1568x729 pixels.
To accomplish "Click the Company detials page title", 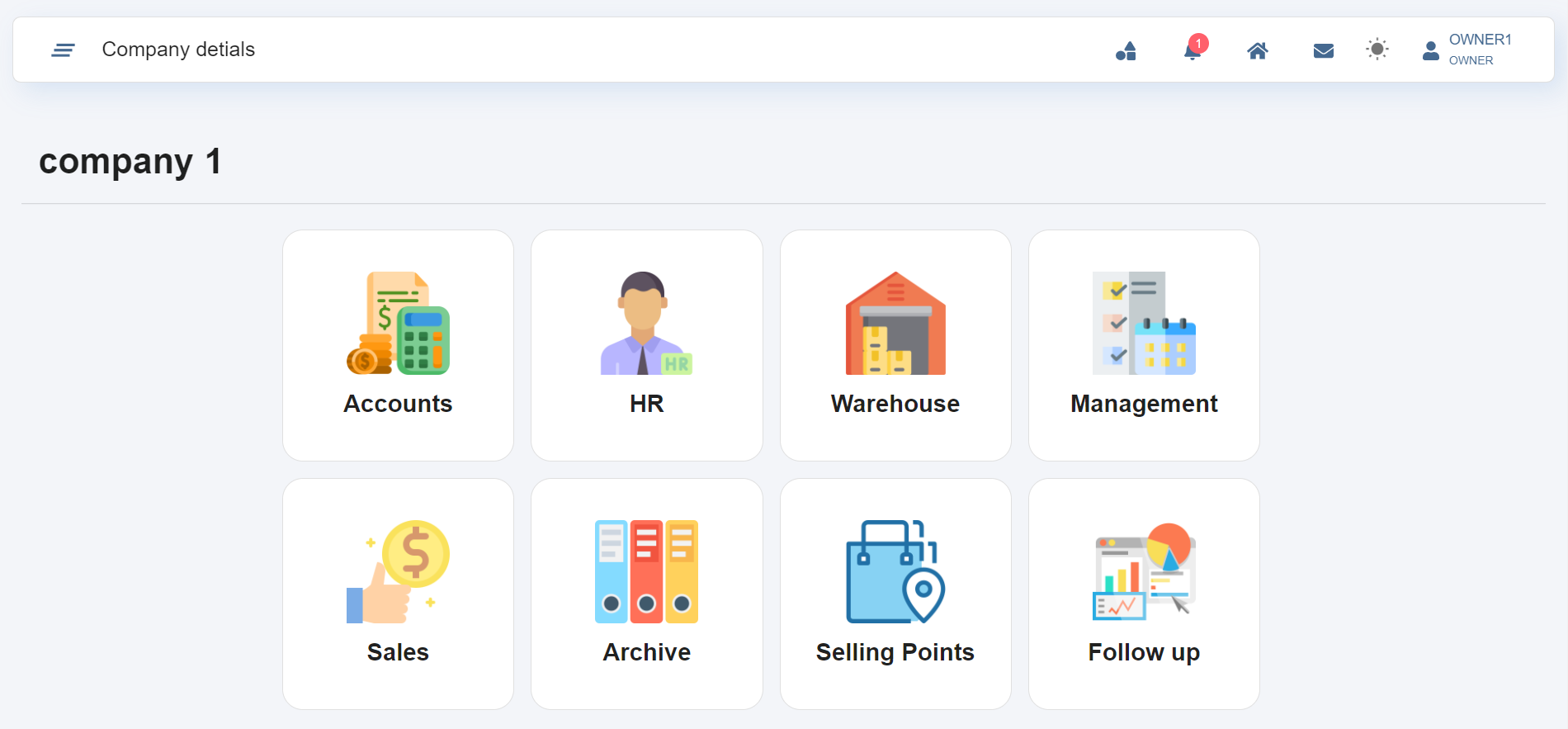I will click(x=178, y=50).
